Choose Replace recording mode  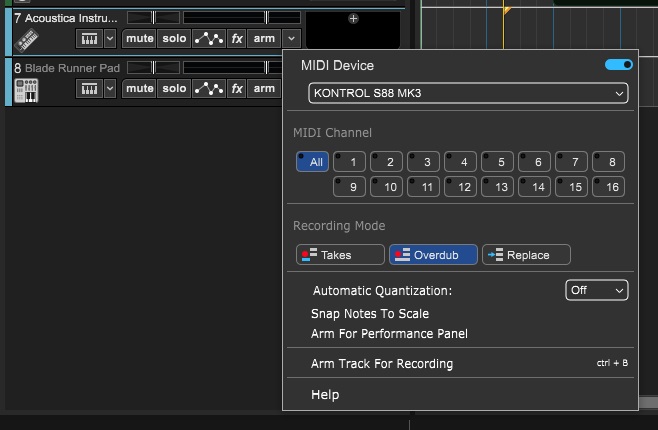(526, 255)
